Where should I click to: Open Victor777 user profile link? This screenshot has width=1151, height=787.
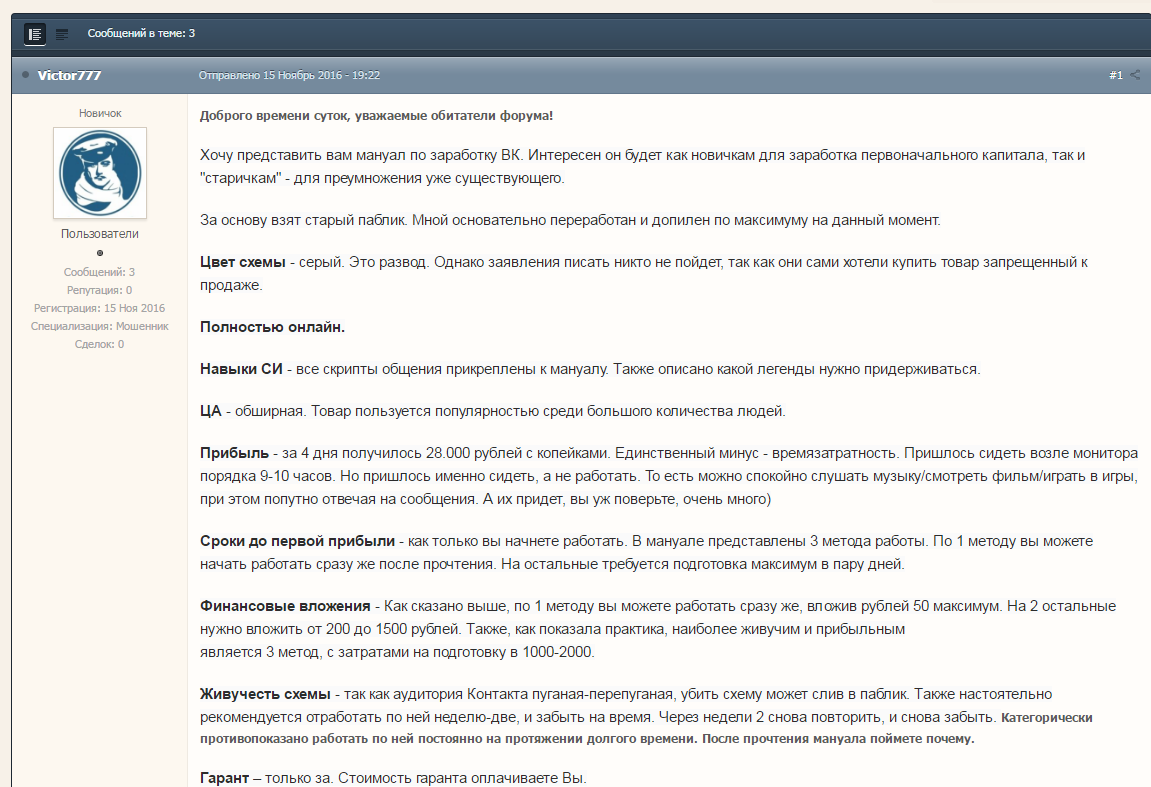[70, 75]
